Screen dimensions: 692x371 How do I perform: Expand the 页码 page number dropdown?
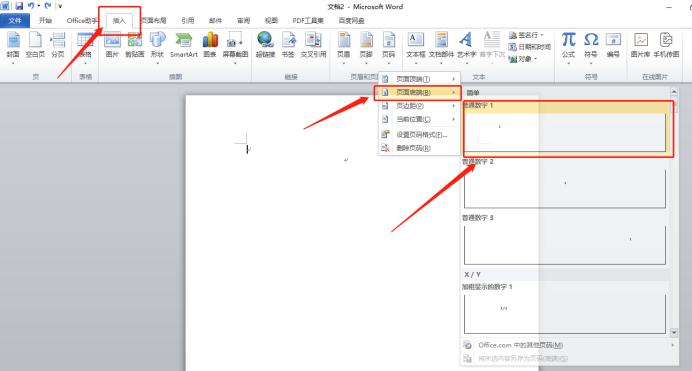(x=388, y=48)
